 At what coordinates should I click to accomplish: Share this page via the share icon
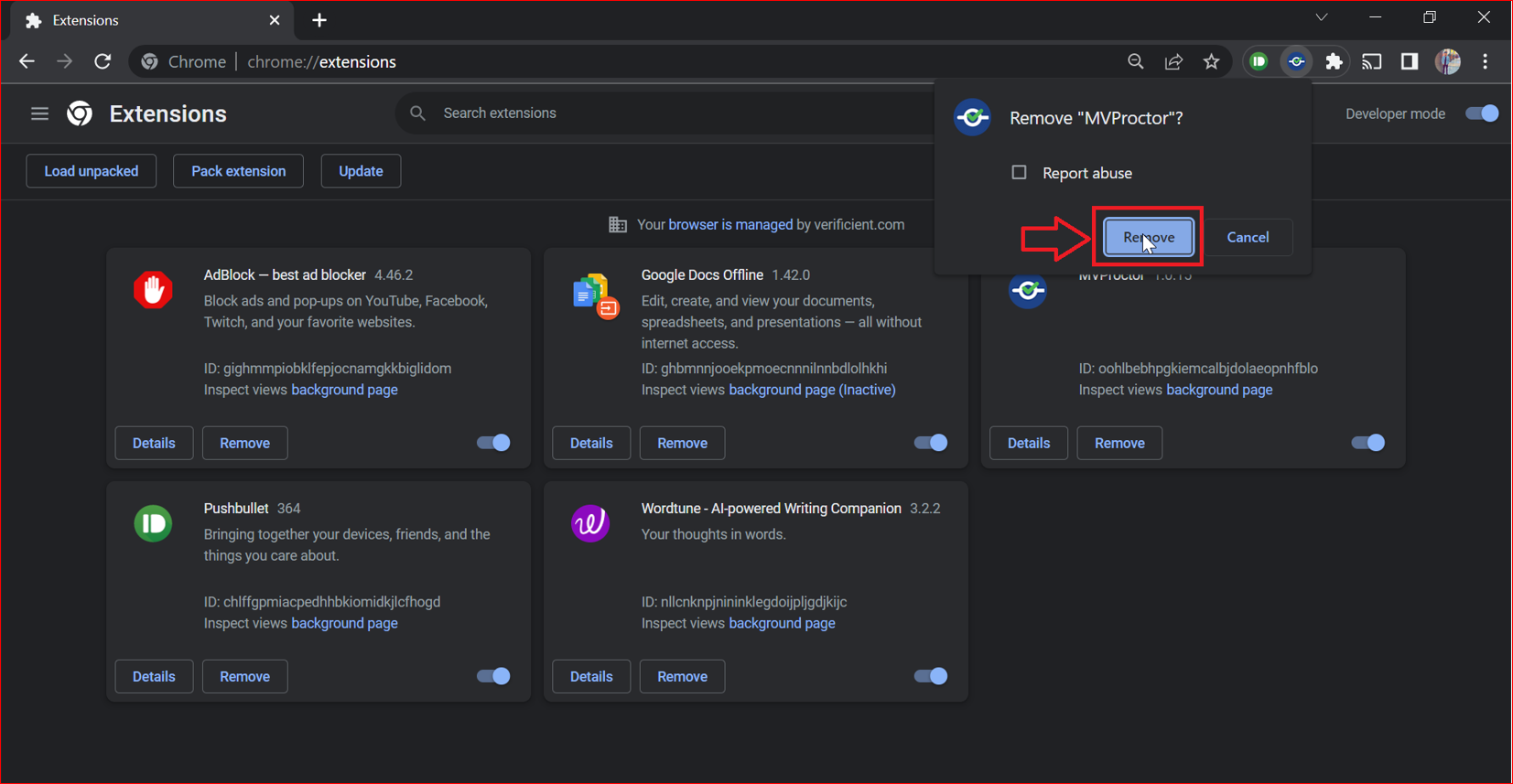[x=1173, y=61]
